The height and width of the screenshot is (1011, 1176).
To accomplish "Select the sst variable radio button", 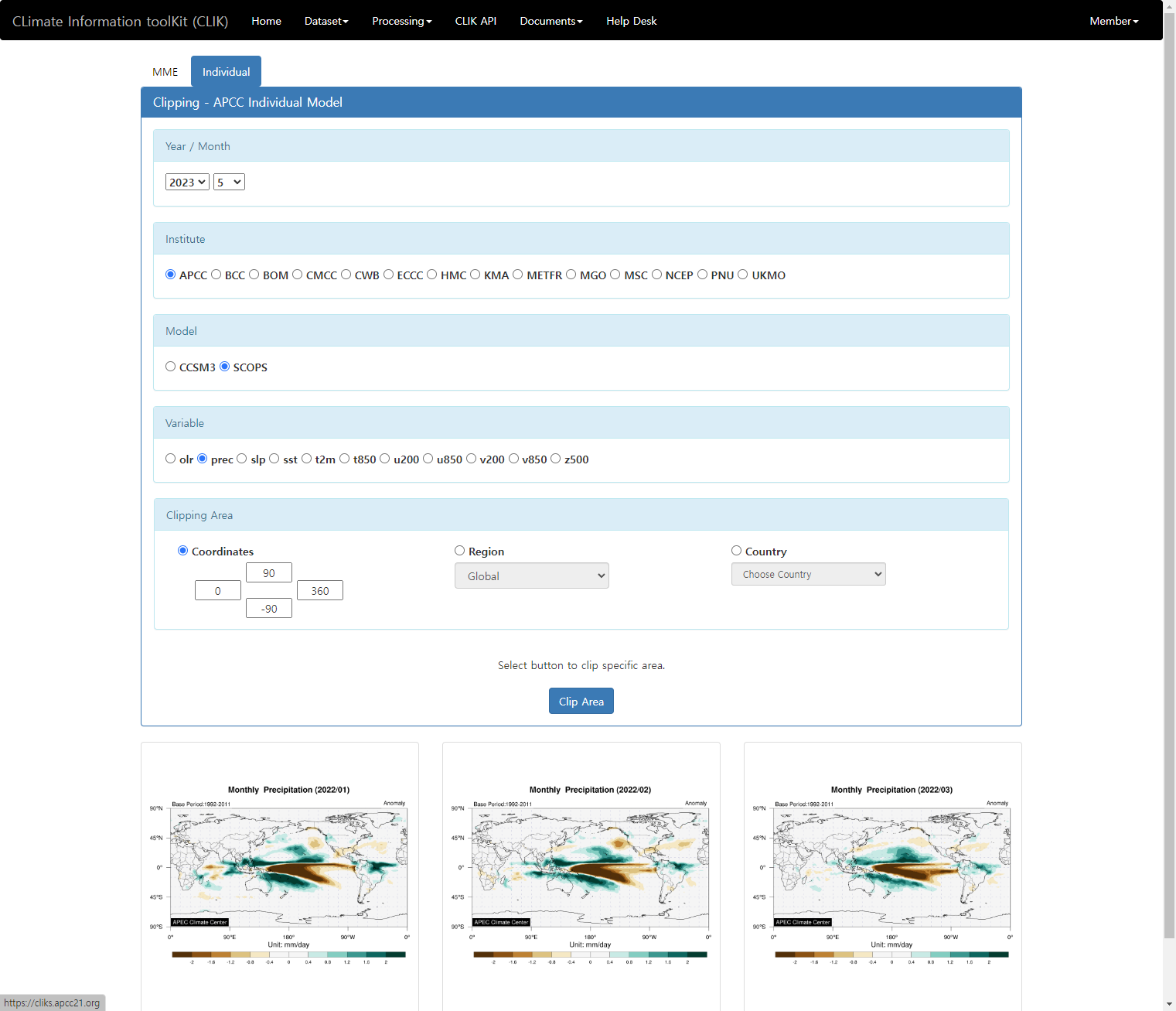I will tap(274, 459).
